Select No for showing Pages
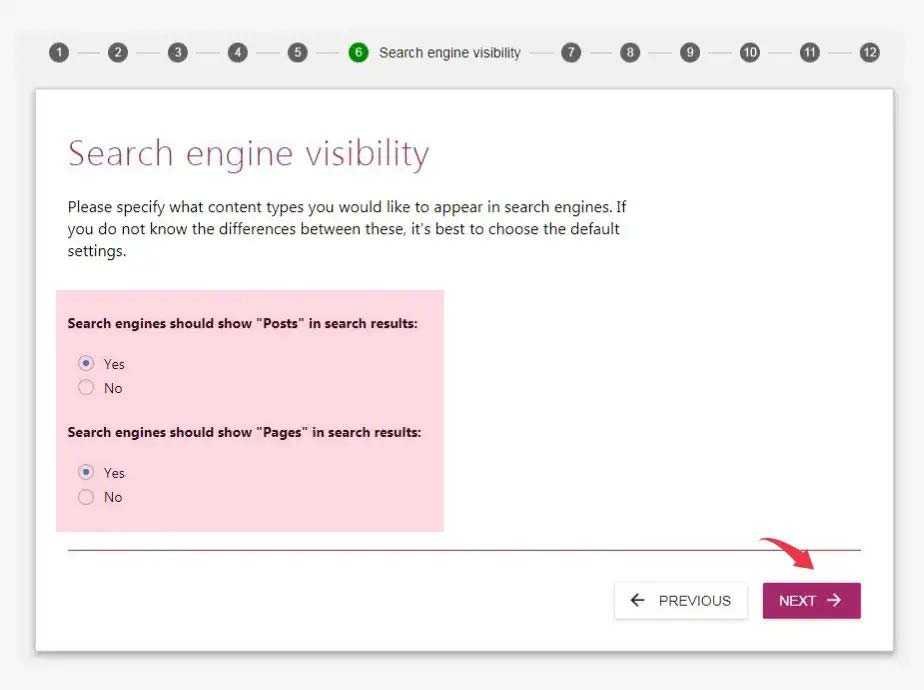Viewport: 924px width, 690px height. [86, 497]
